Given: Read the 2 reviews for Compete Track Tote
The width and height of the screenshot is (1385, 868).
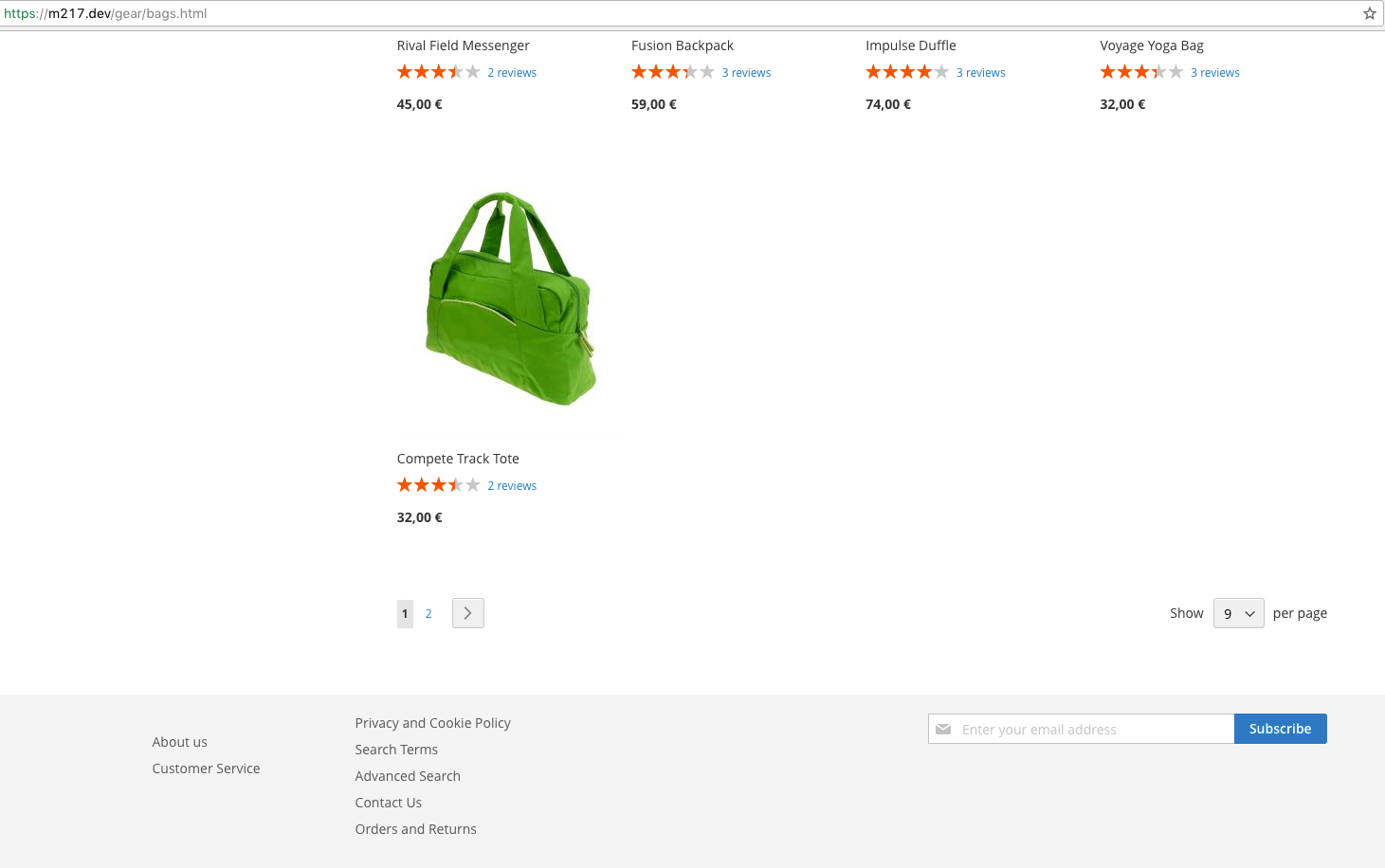Looking at the screenshot, I should (x=512, y=485).
